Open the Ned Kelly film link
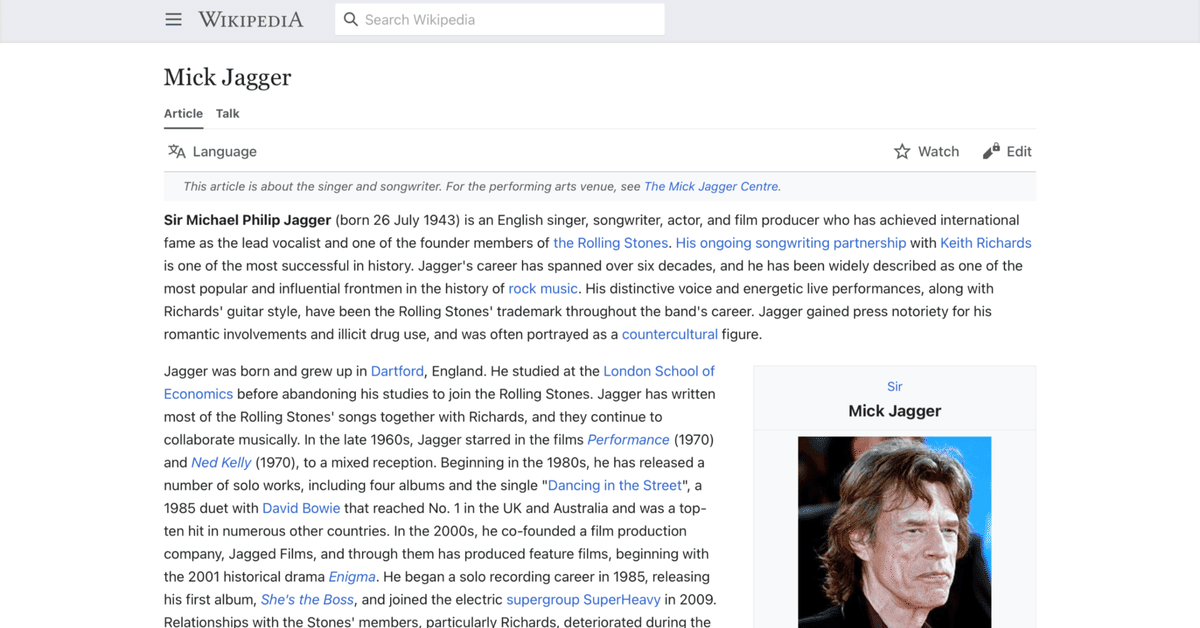 [221, 463]
